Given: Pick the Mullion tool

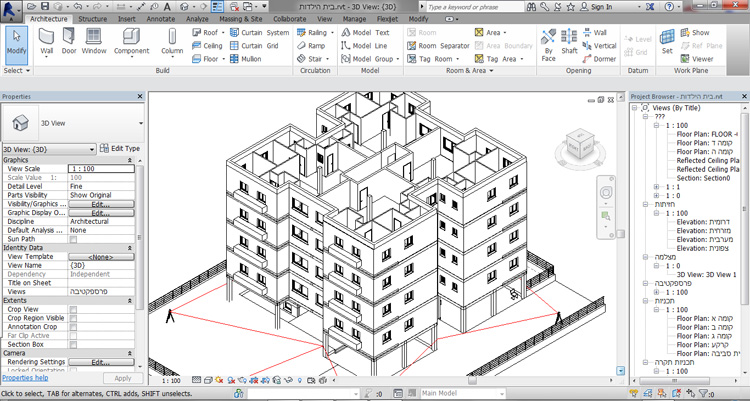Looking at the screenshot, I should (245, 59).
